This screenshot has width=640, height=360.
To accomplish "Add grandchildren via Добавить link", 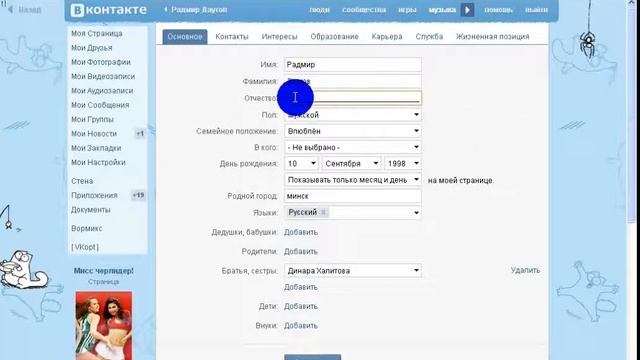I will coord(301,326).
